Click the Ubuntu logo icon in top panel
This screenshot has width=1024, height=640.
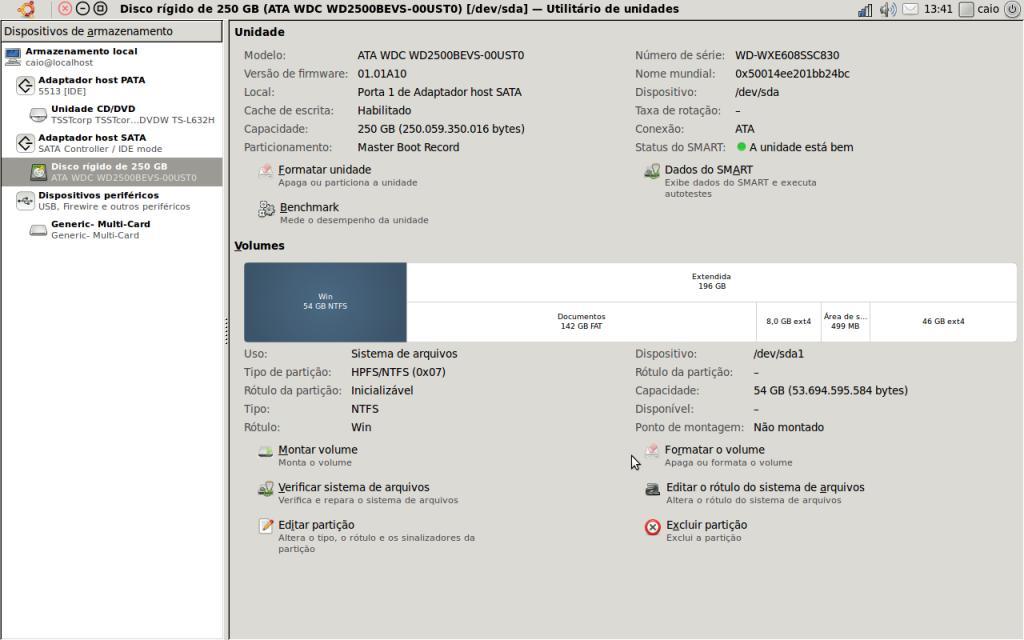coord(25,8)
